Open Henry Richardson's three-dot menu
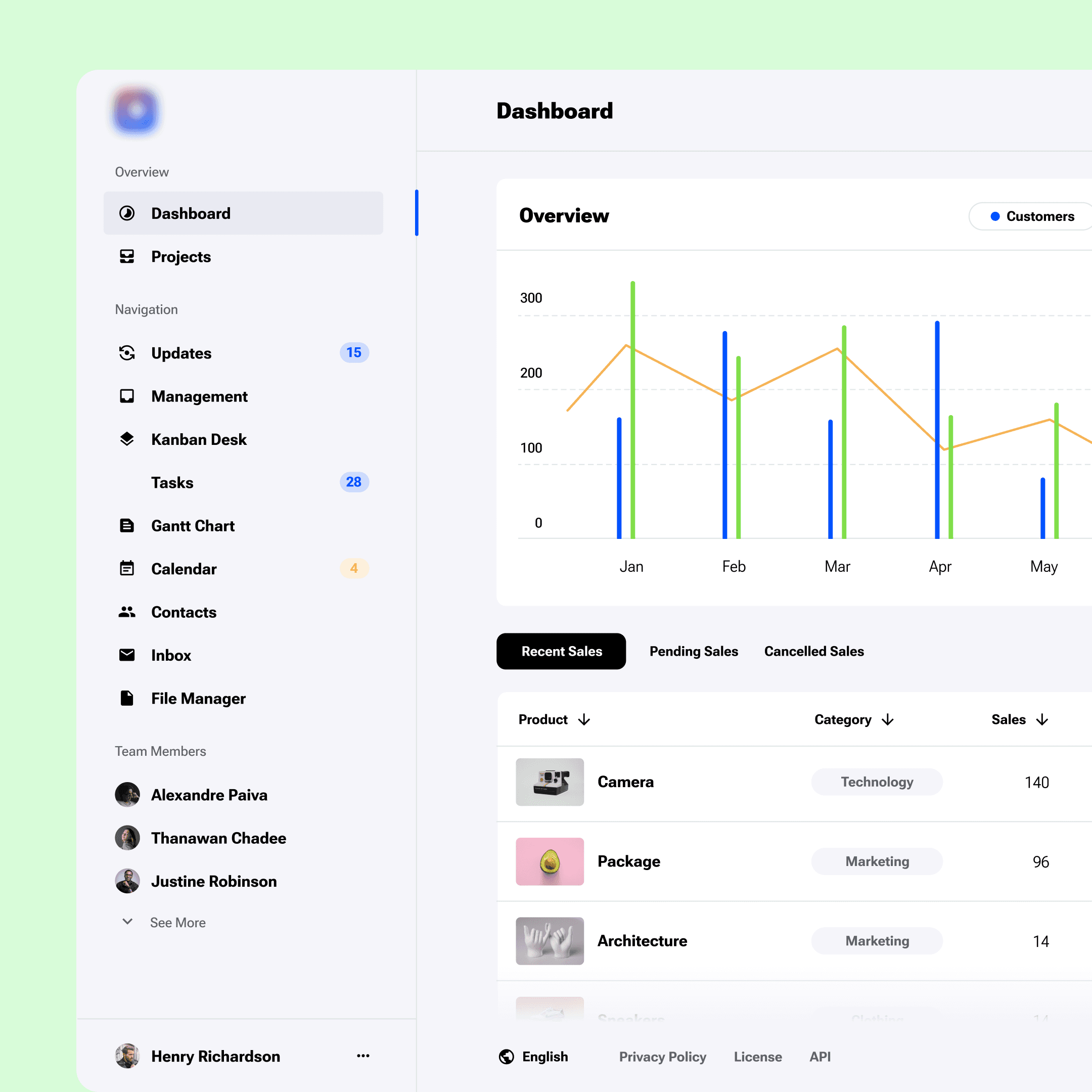 click(x=363, y=1056)
